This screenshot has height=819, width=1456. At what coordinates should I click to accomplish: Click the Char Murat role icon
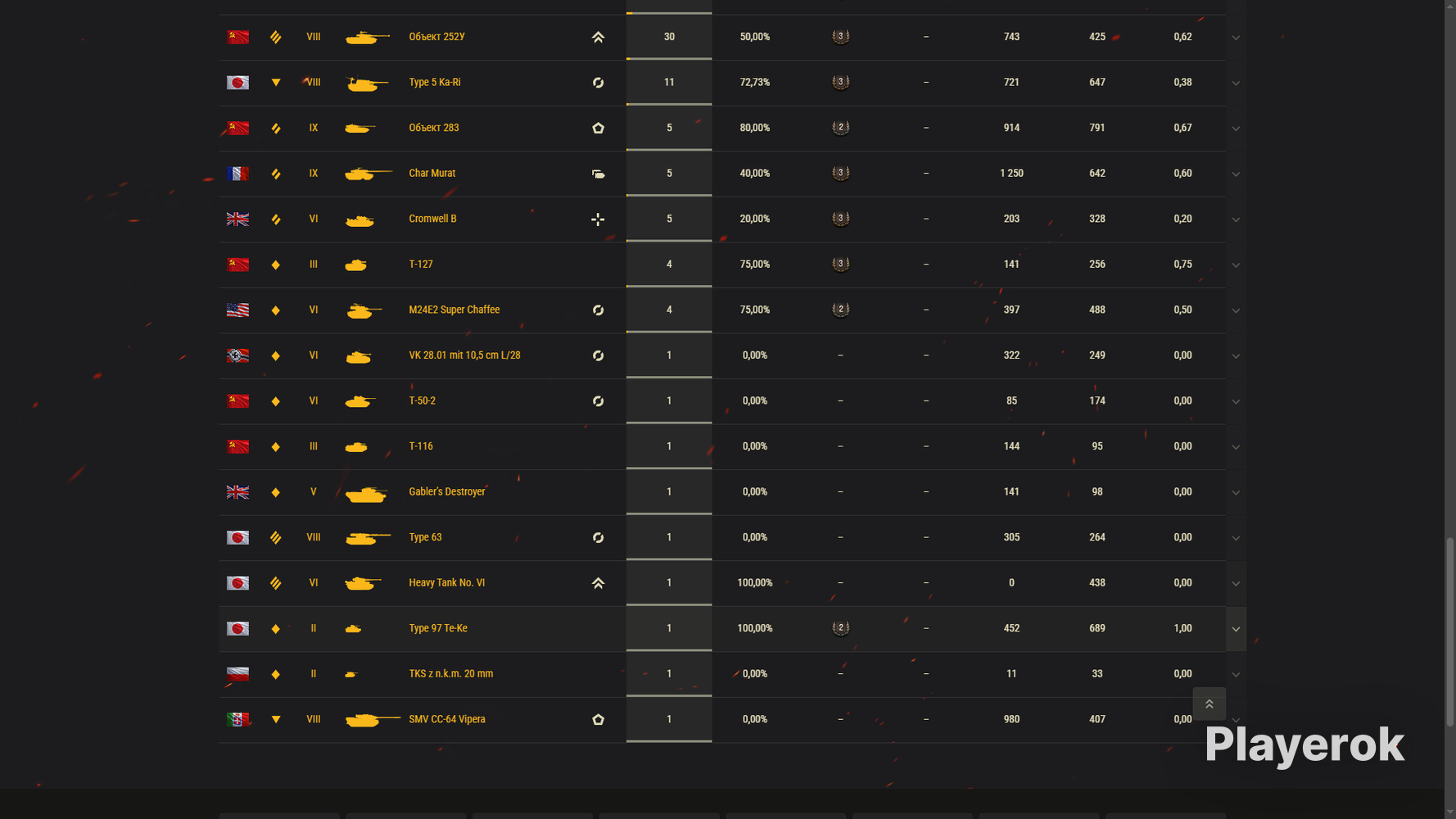pyautogui.click(x=598, y=174)
